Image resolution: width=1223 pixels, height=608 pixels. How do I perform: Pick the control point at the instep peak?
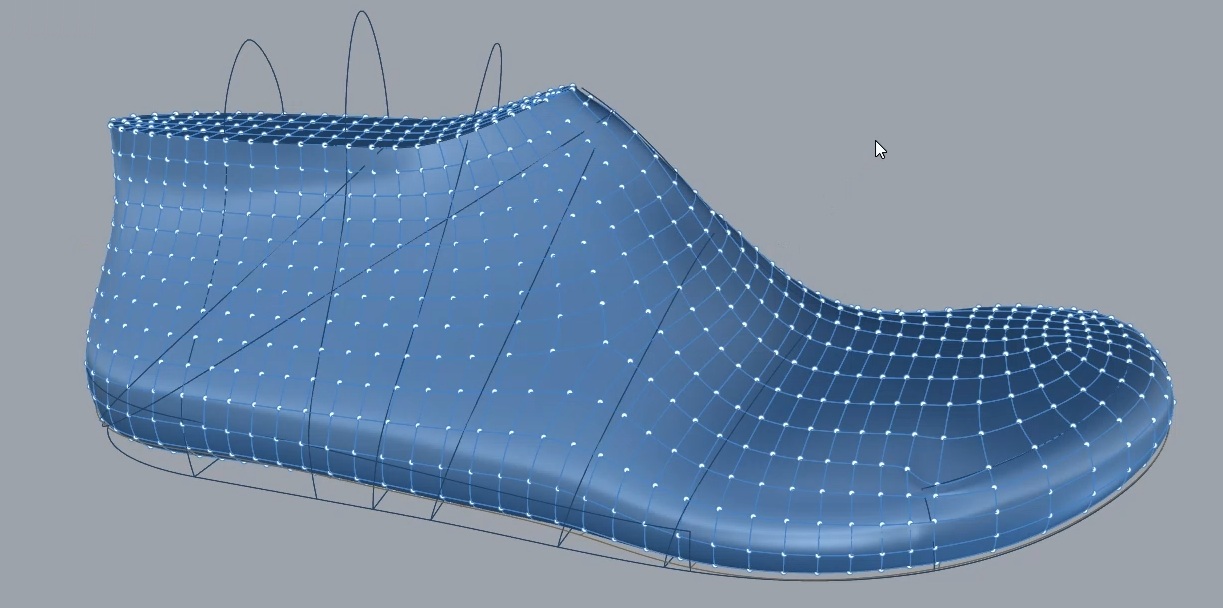[572, 86]
